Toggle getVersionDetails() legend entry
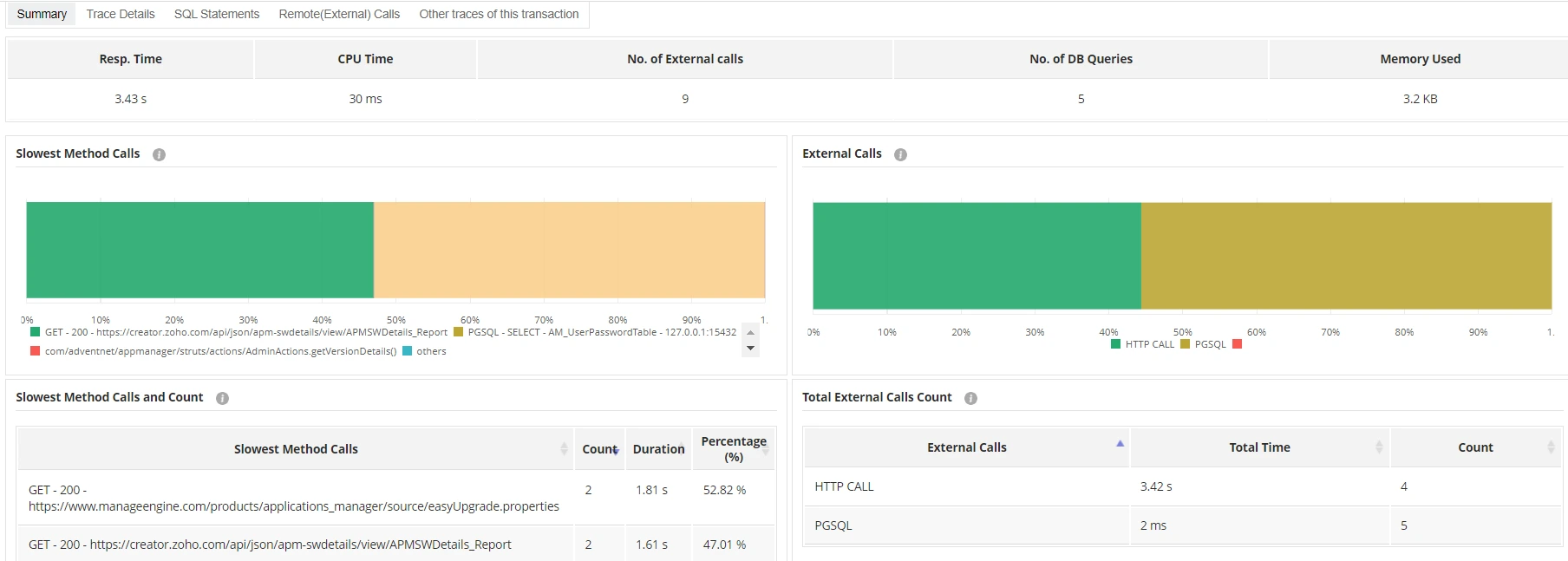The image size is (1568, 561). pyautogui.click(x=36, y=351)
